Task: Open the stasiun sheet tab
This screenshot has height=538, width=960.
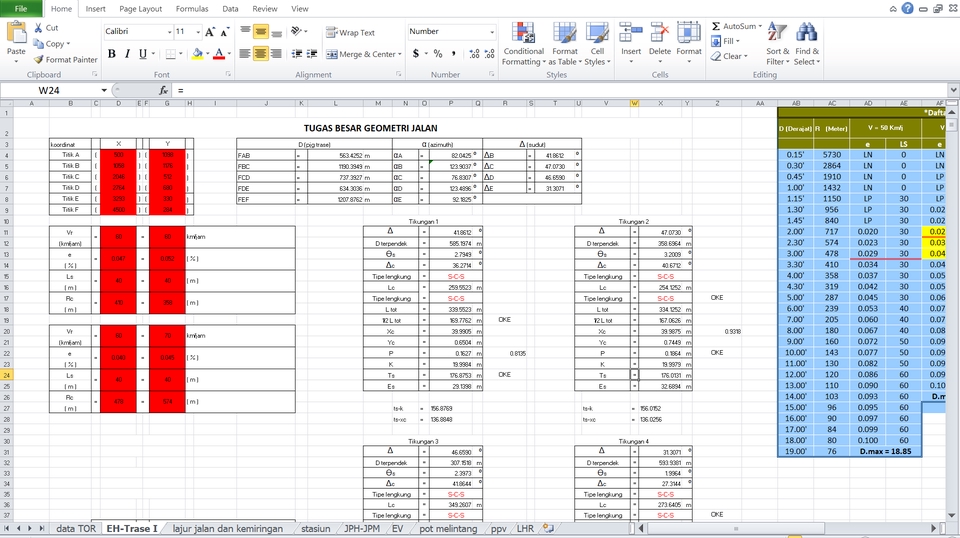Action: 316,528
